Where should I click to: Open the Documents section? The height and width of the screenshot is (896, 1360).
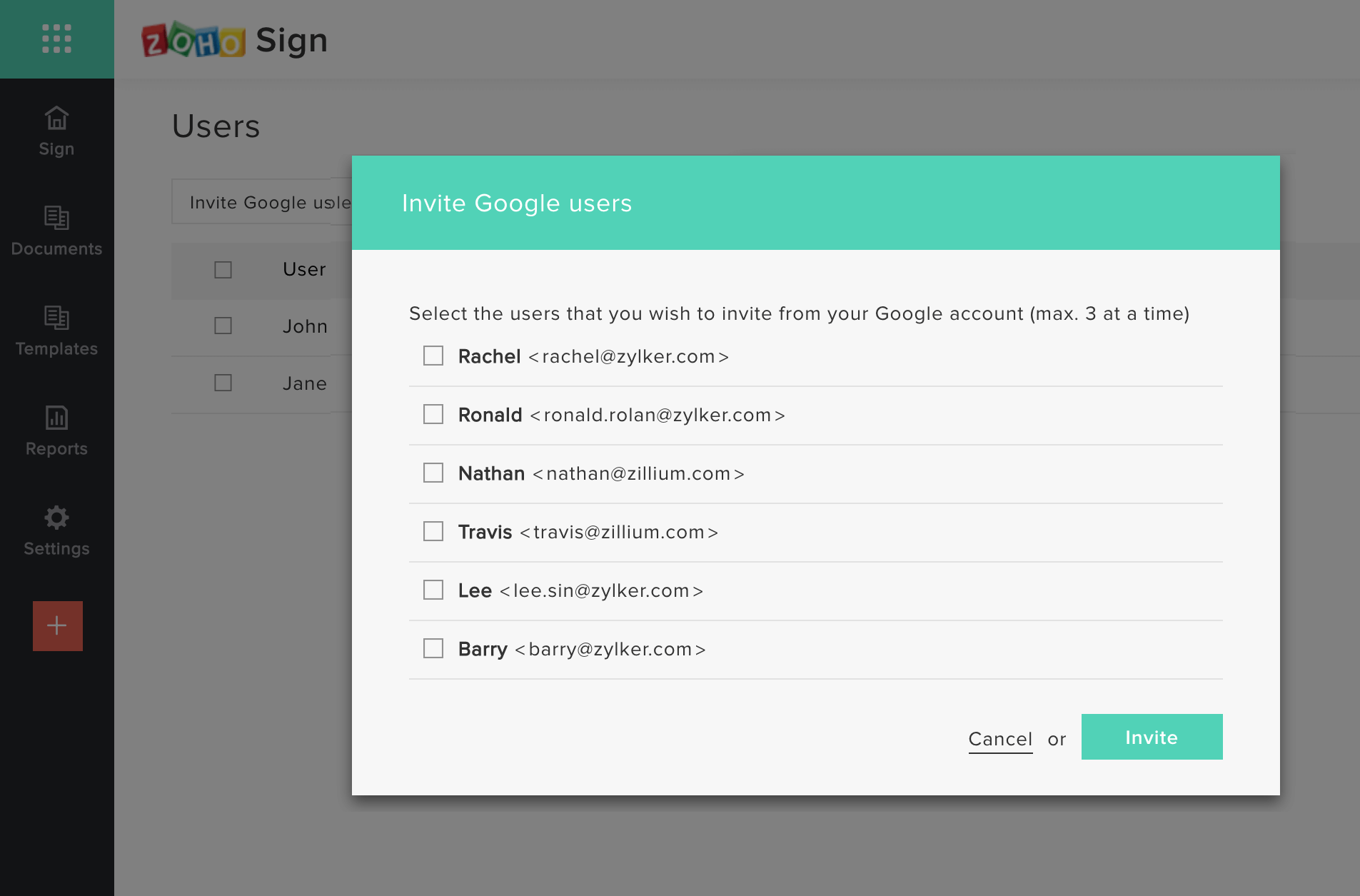point(56,231)
